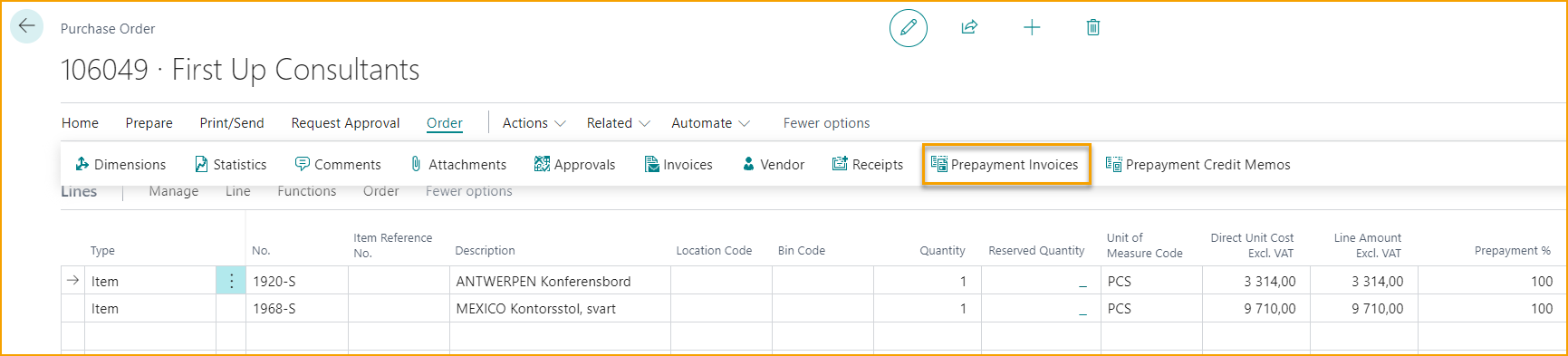Show more options for line 1920-S
Viewport: 1568px width, 356px height.
tap(231, 281)
